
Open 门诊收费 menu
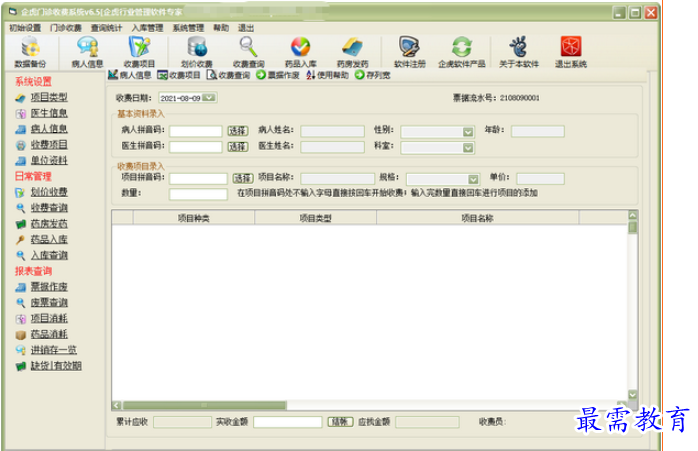(x=66, y=28)
